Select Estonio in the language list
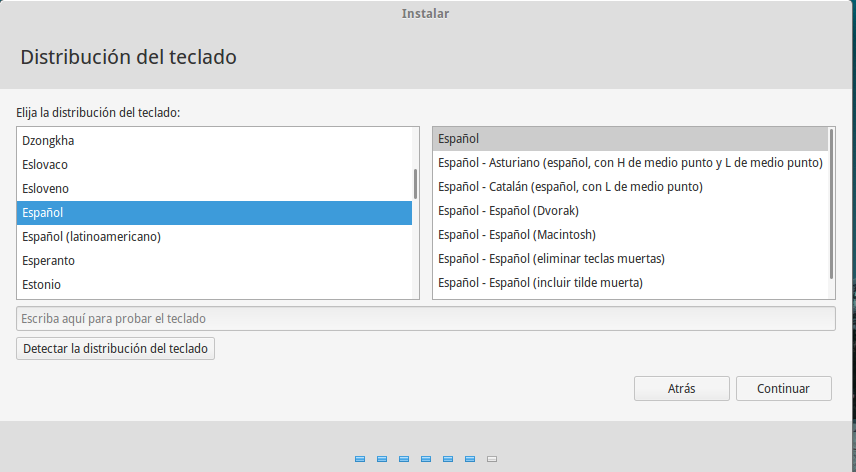Viewport: 856px width, 472px height. pos(42,285)
